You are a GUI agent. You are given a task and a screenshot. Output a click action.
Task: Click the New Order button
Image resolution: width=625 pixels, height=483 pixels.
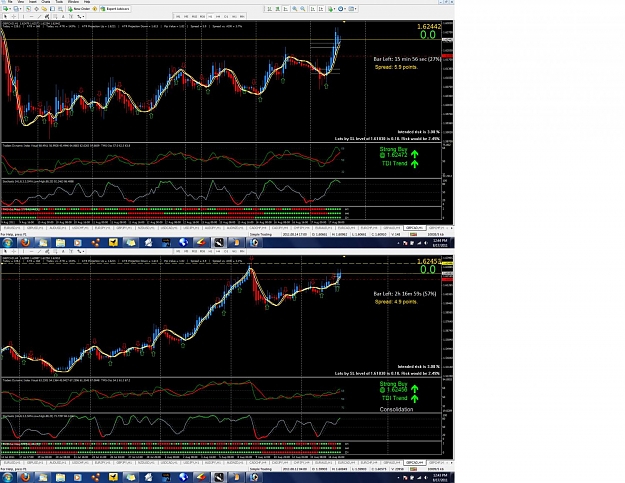point(79,9)
